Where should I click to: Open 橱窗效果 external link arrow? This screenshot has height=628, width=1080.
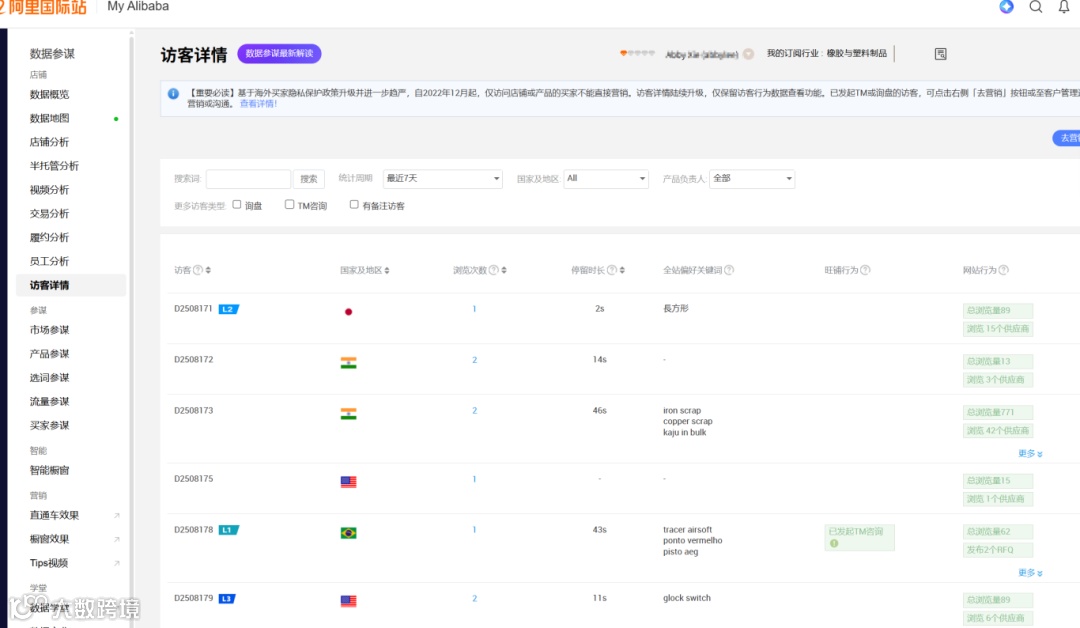pyautogui.click(x=116, y=539)
